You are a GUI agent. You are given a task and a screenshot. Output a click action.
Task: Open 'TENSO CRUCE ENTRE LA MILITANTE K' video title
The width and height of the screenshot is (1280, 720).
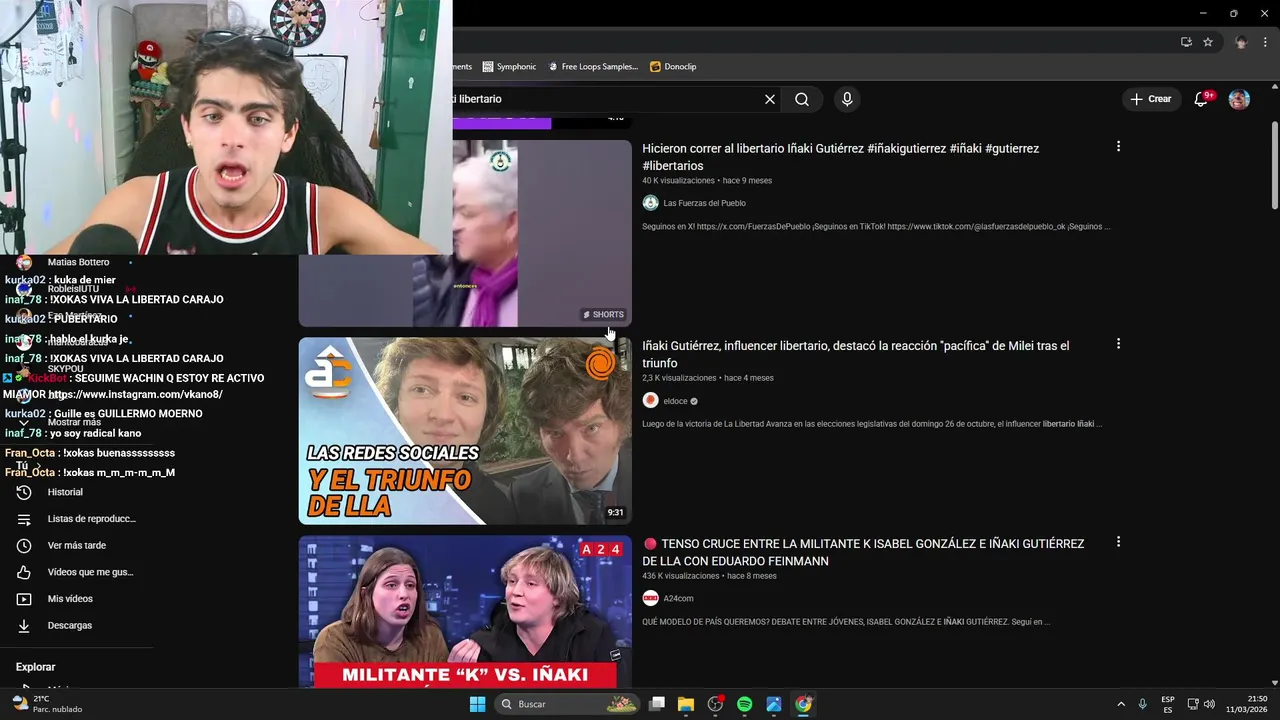click(863, 552)
